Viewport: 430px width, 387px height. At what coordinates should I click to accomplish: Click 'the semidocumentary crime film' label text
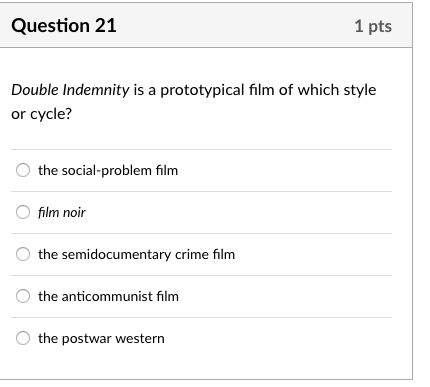coord(136,254)
